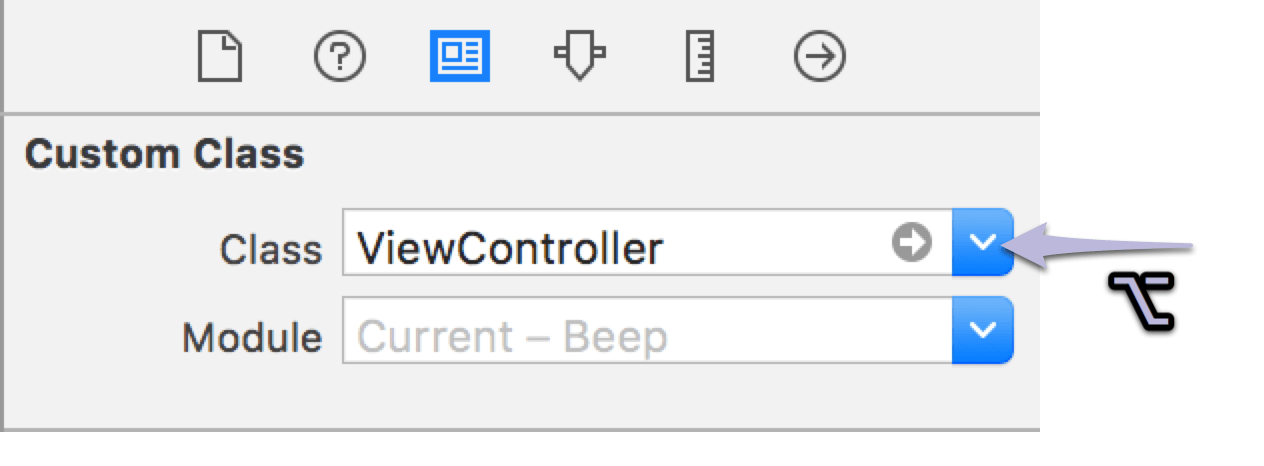The width and height of the screenshot is (1264, 466).
Task: Click the Class field label
Action: (271, 250)
